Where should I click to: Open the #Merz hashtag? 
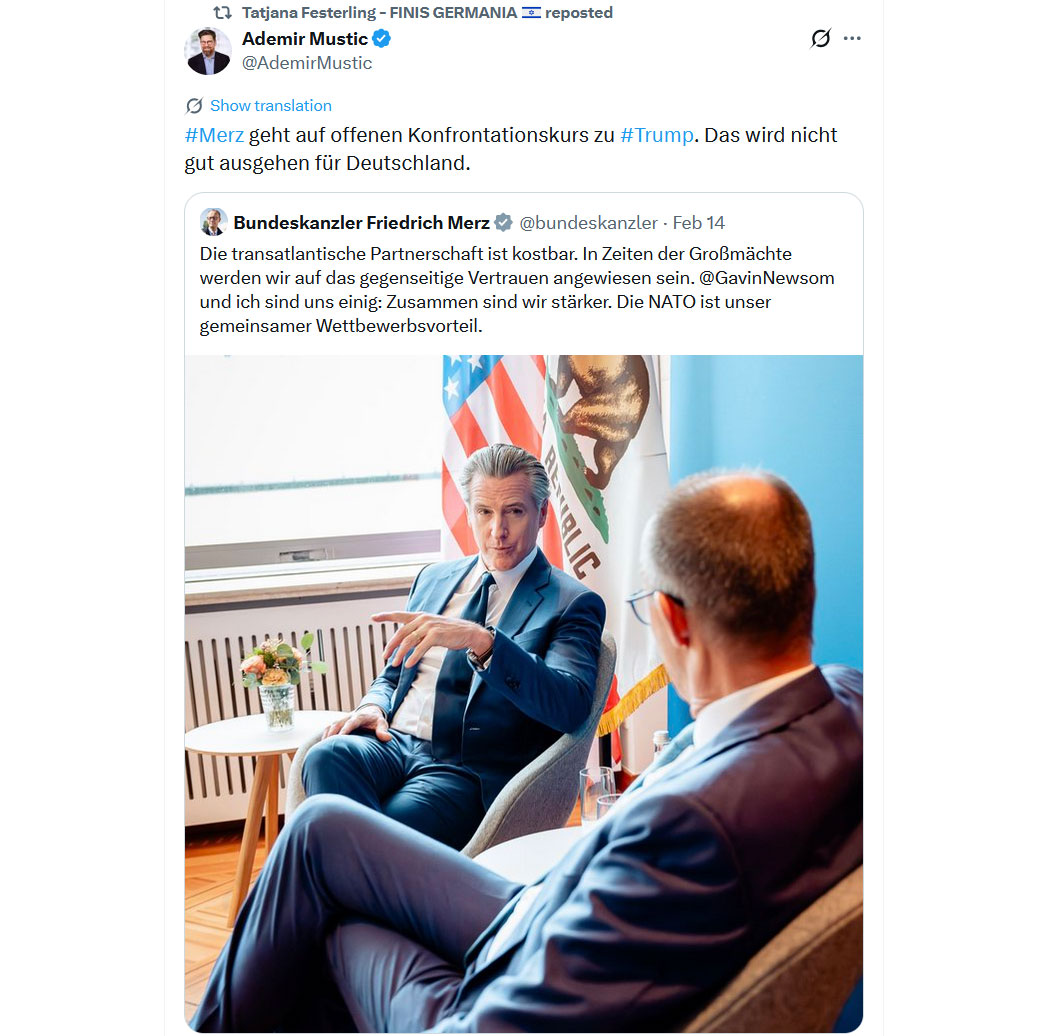point(214,135)
